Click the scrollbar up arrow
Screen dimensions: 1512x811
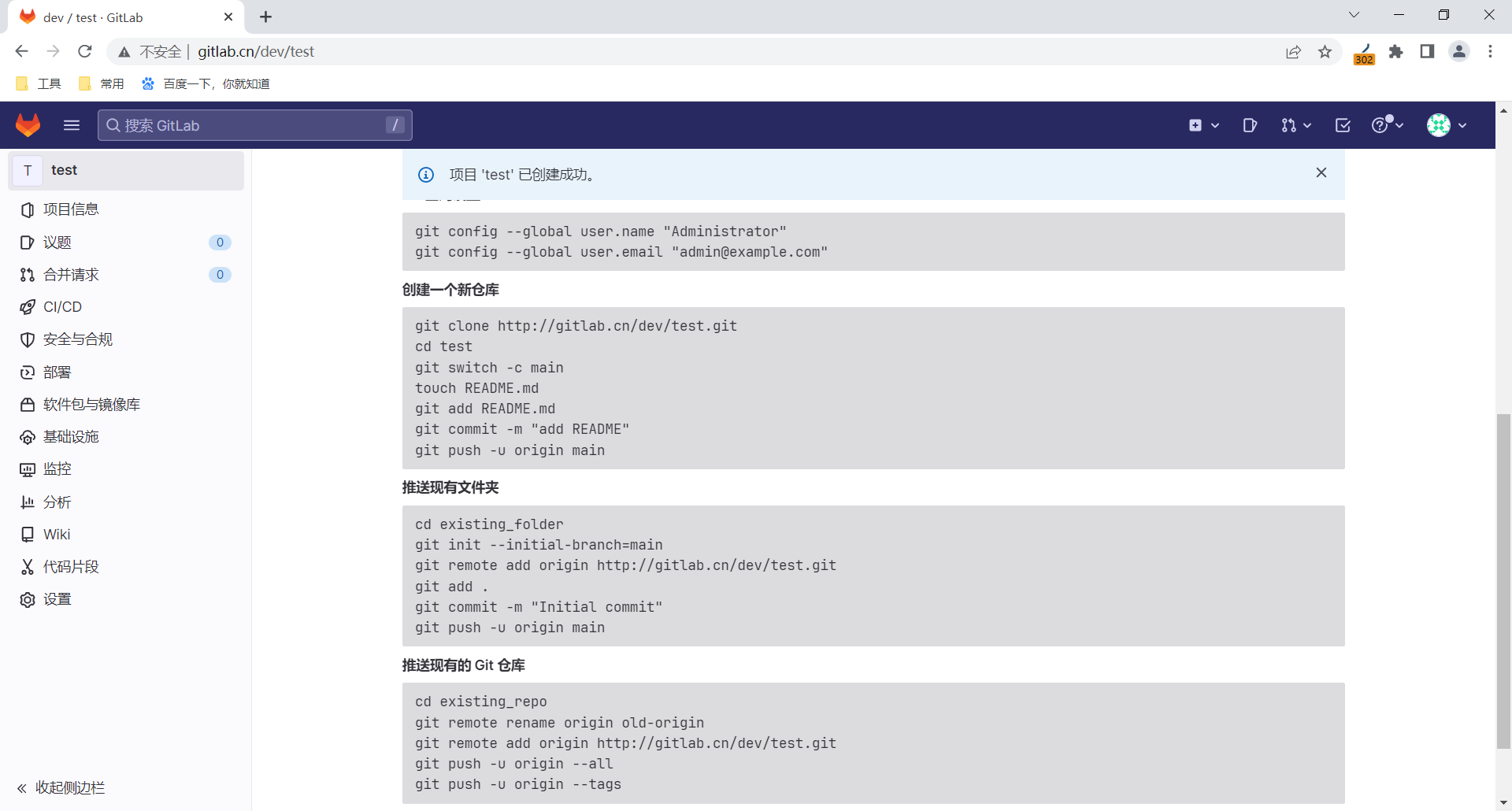pos(1503,111)
